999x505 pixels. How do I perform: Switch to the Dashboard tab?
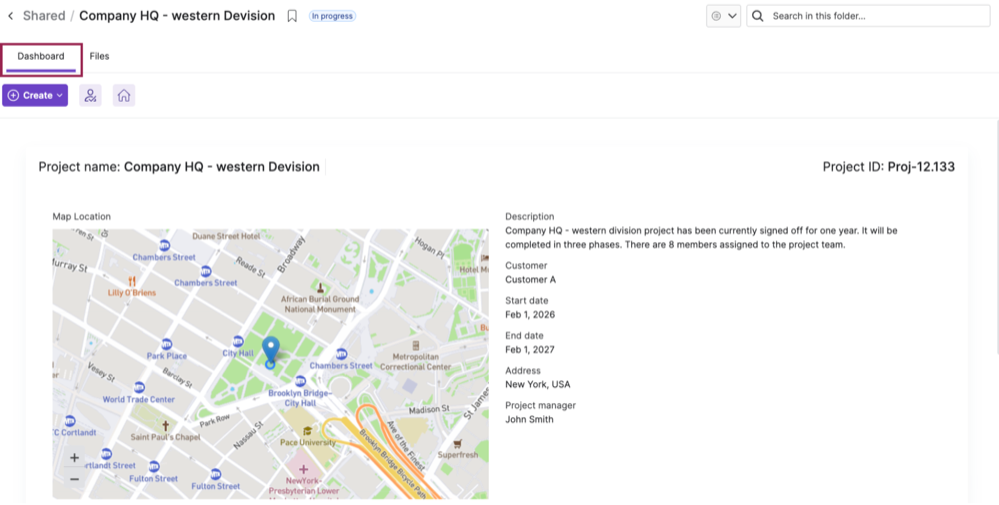click(41, 56)
